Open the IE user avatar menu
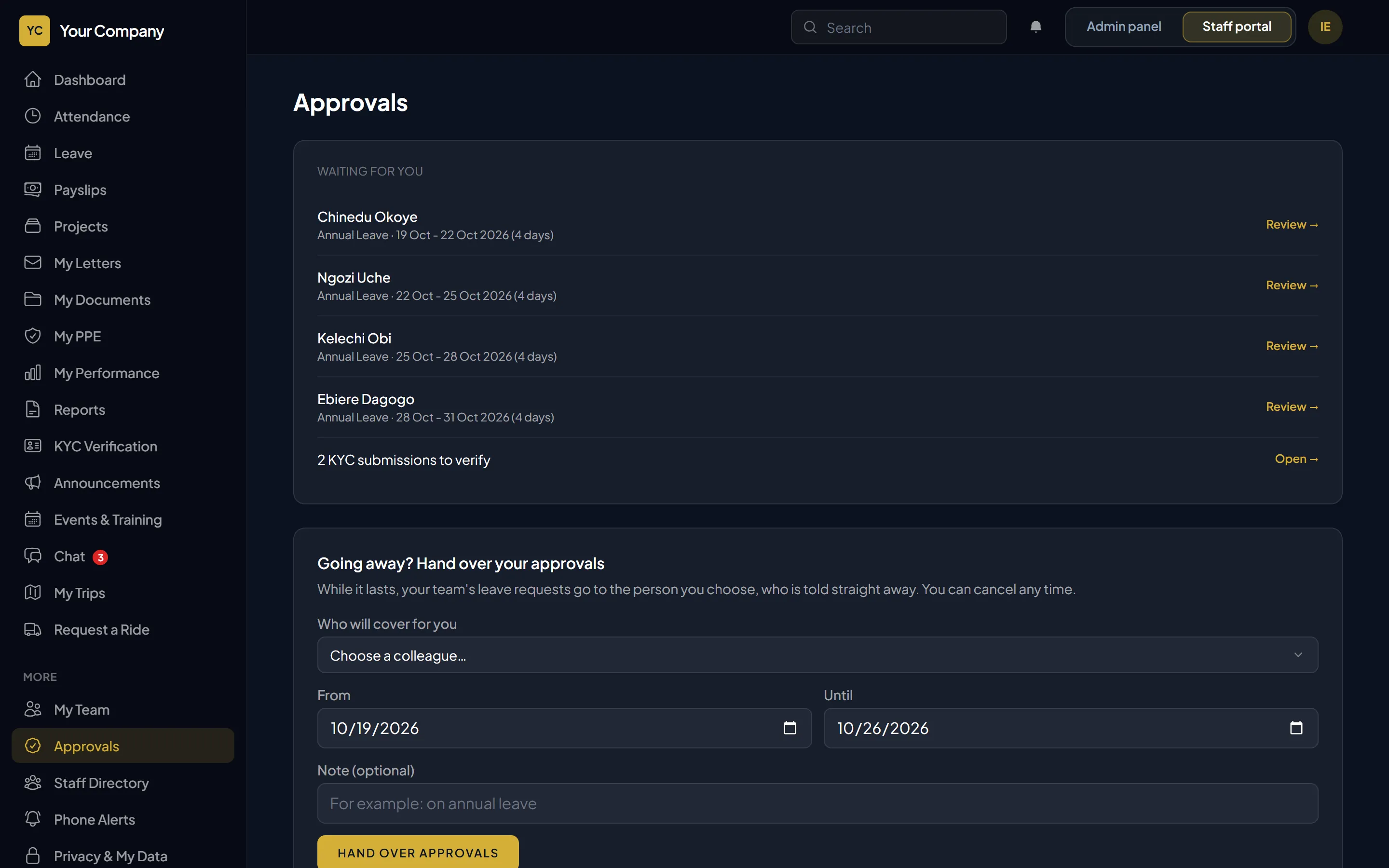 point(1325,27)
